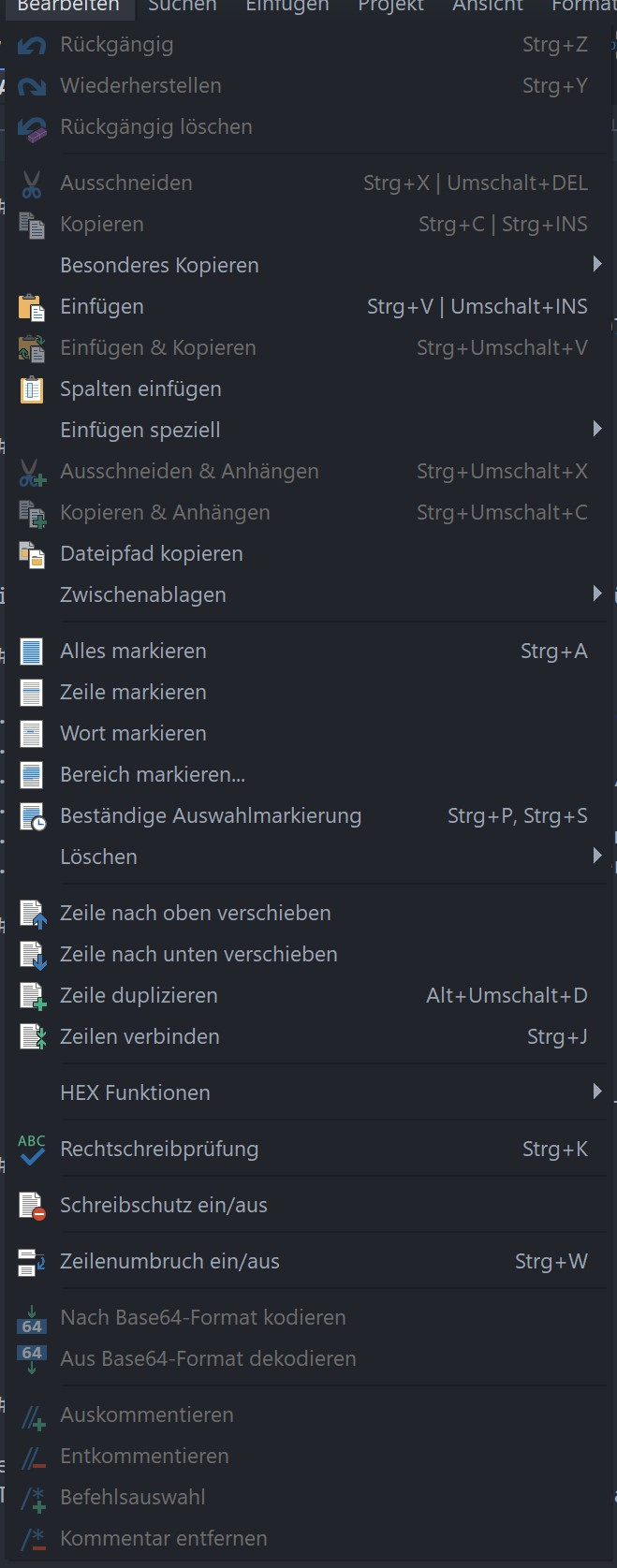The height and width of the screenshot is (1568, 617).
Task: Click the Rechtschreibprüfung ABC checkmark icon
Action: (x=32, y=1150)
